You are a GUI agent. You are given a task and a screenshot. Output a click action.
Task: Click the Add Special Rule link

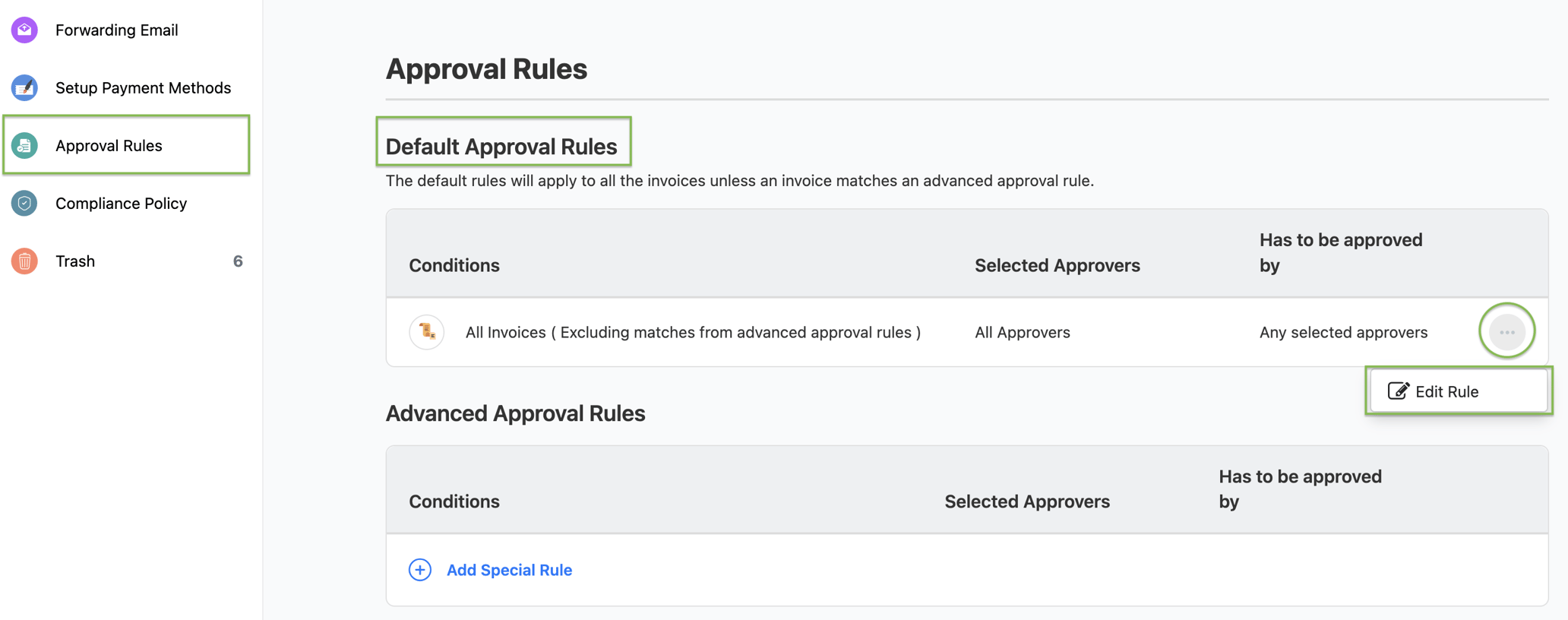[509, 570]
